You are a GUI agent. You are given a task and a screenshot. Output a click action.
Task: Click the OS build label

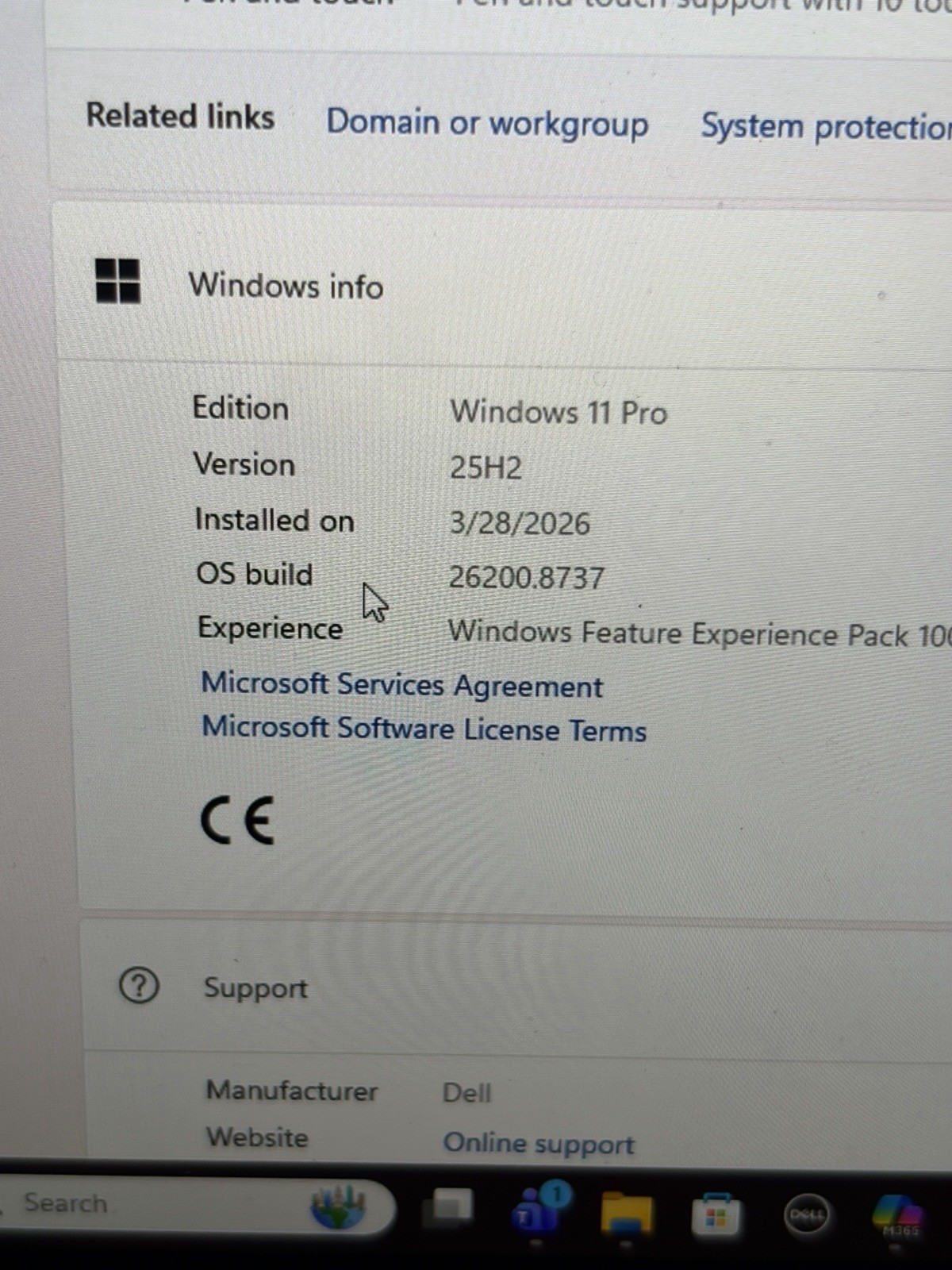[255, 574]
